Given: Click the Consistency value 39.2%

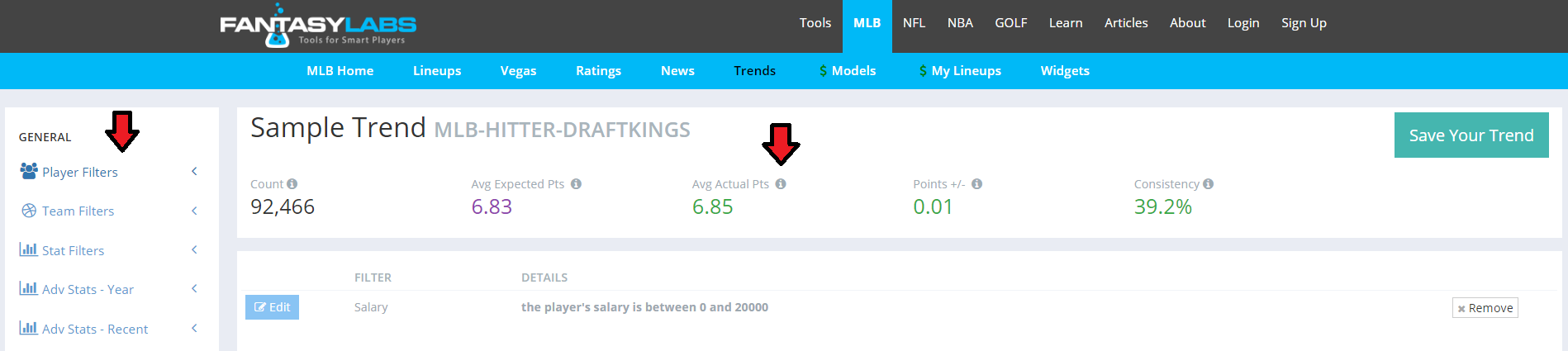Looking at the screenshot, I should 1162,206.
